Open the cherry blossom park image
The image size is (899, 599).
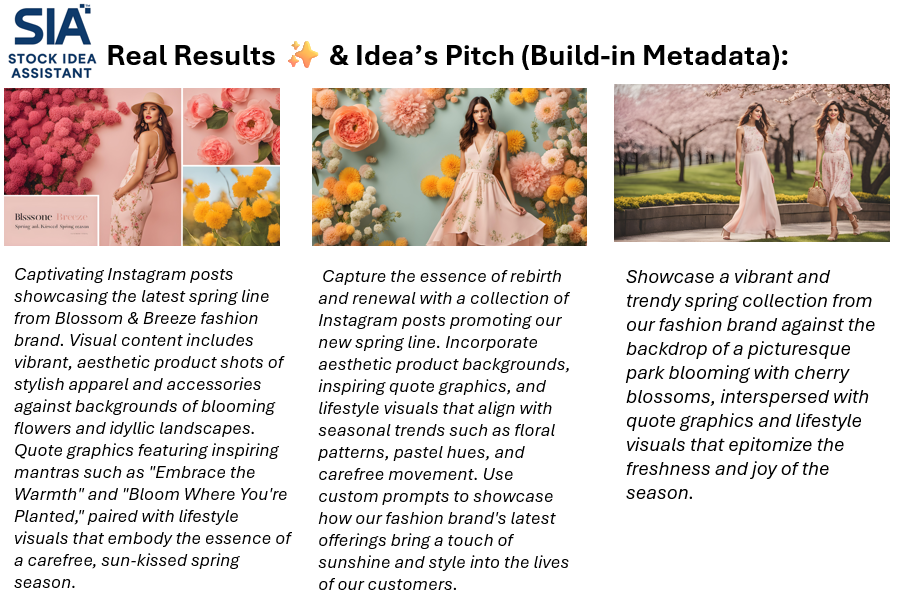[752, 163]
